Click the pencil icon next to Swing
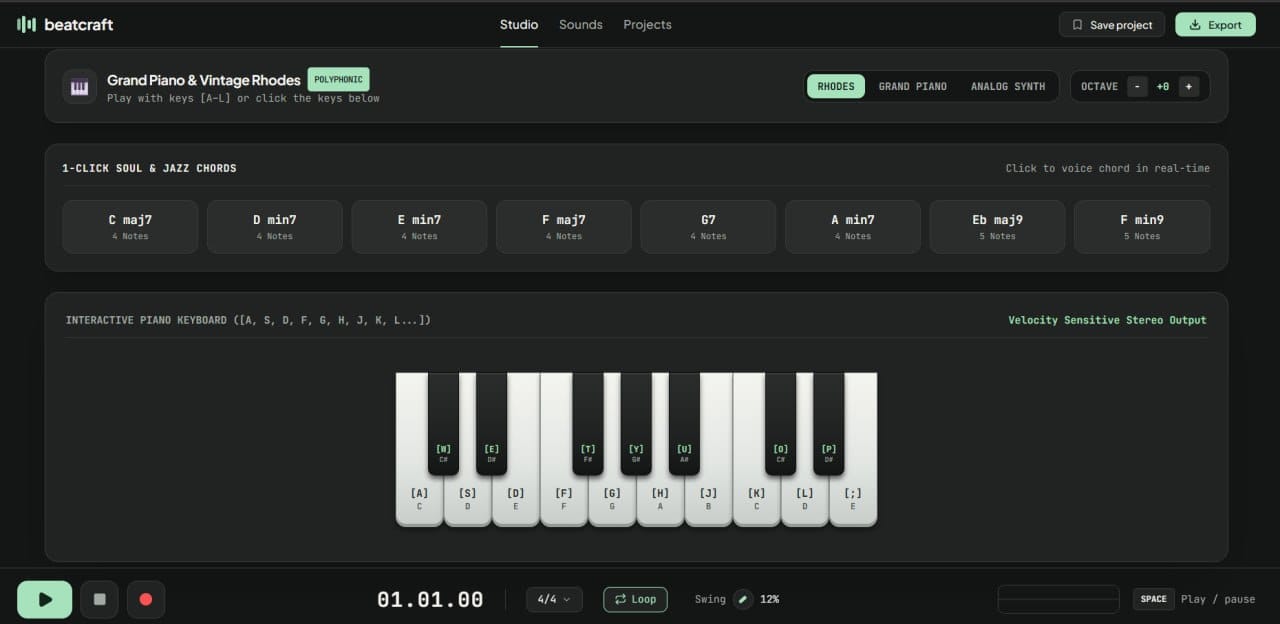This screenshot has height=624, width=1280. click(742, 599)
